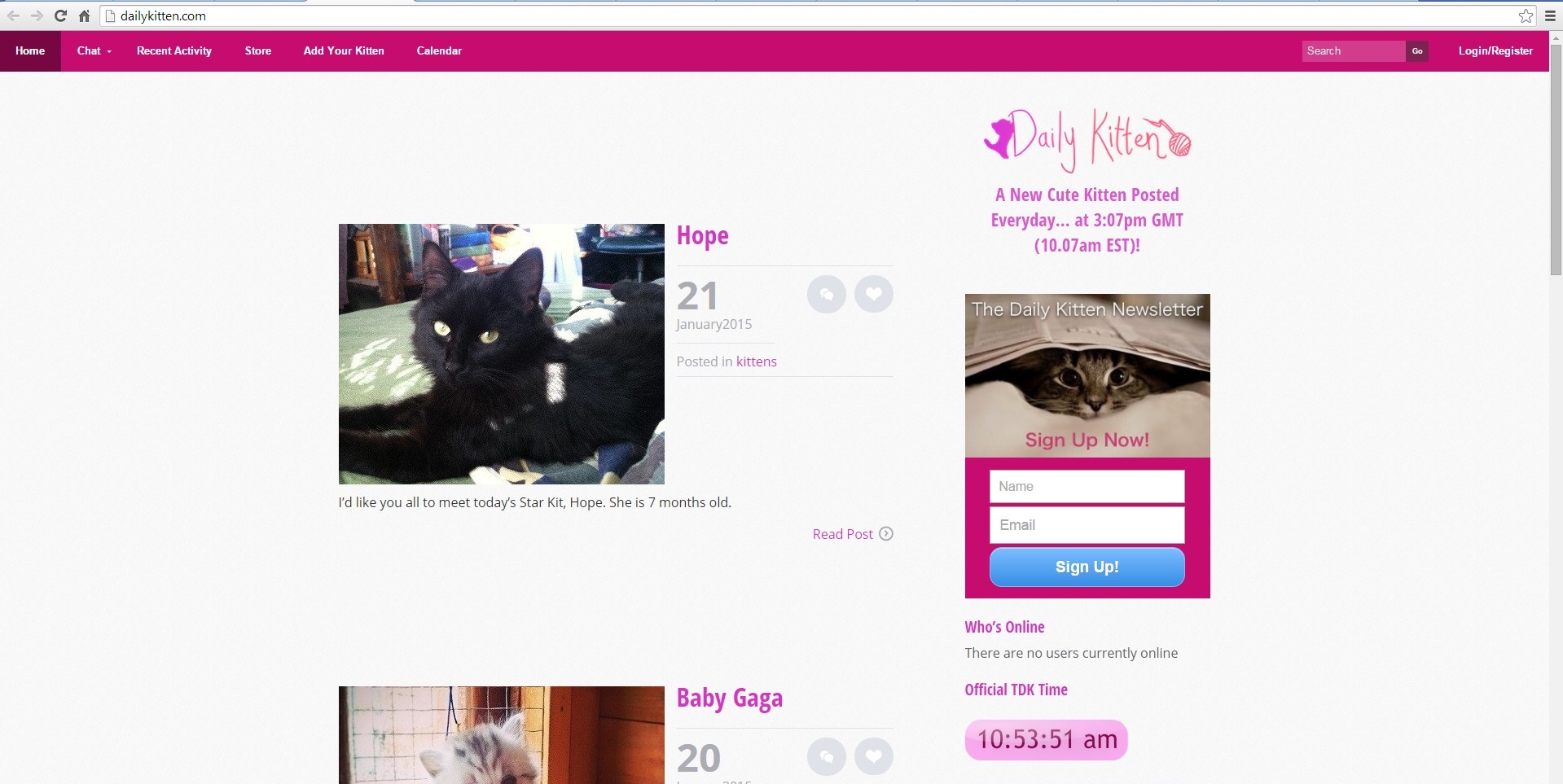Focus the newsletter Email field
This screenshot has height=784, width=1563.
click(x=1087, y=525)
